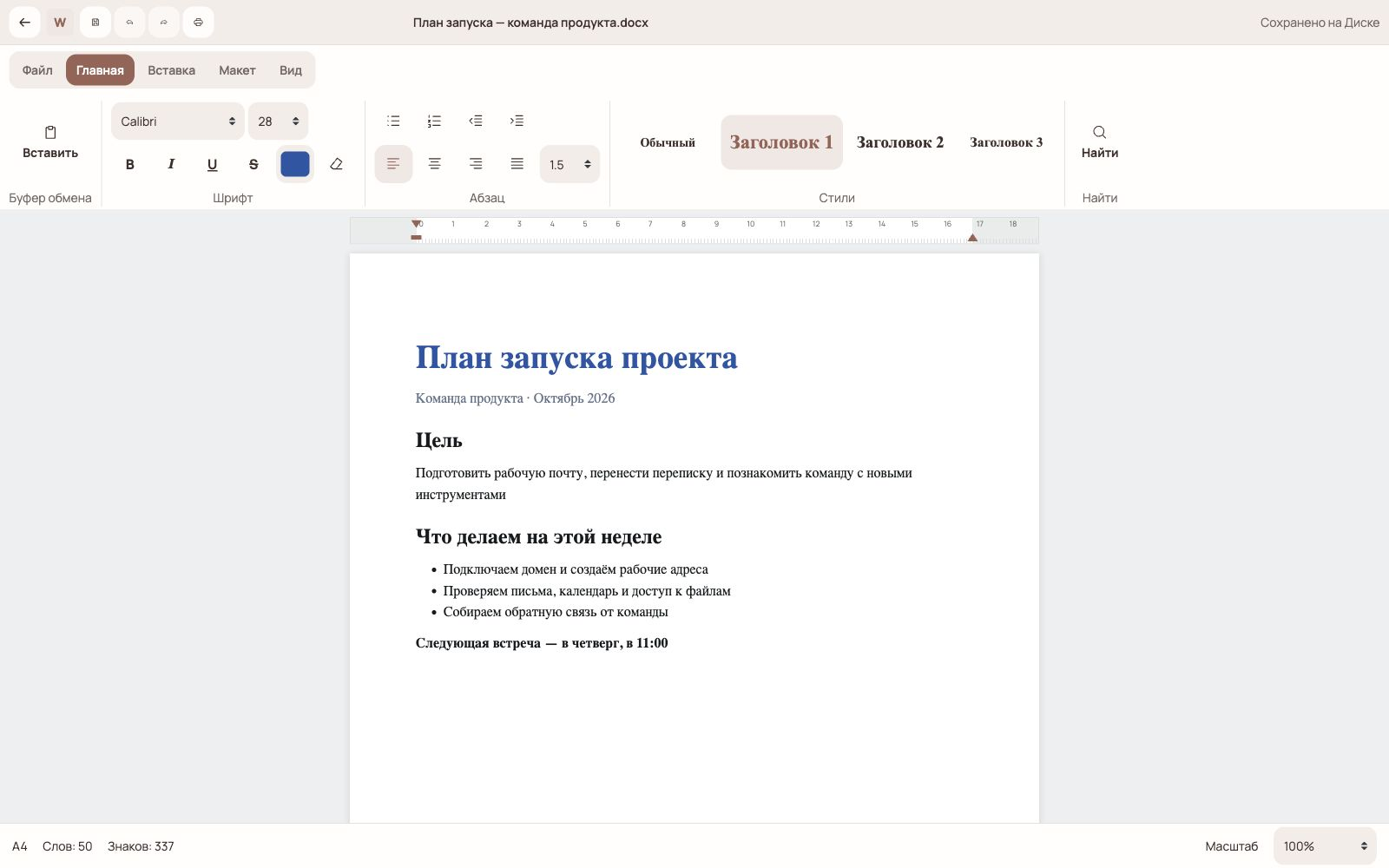Image resolution: width=1389 pixels, height=868 pixels.
Task: Open the font size 28 dropdown
Action: pos(278,122)
